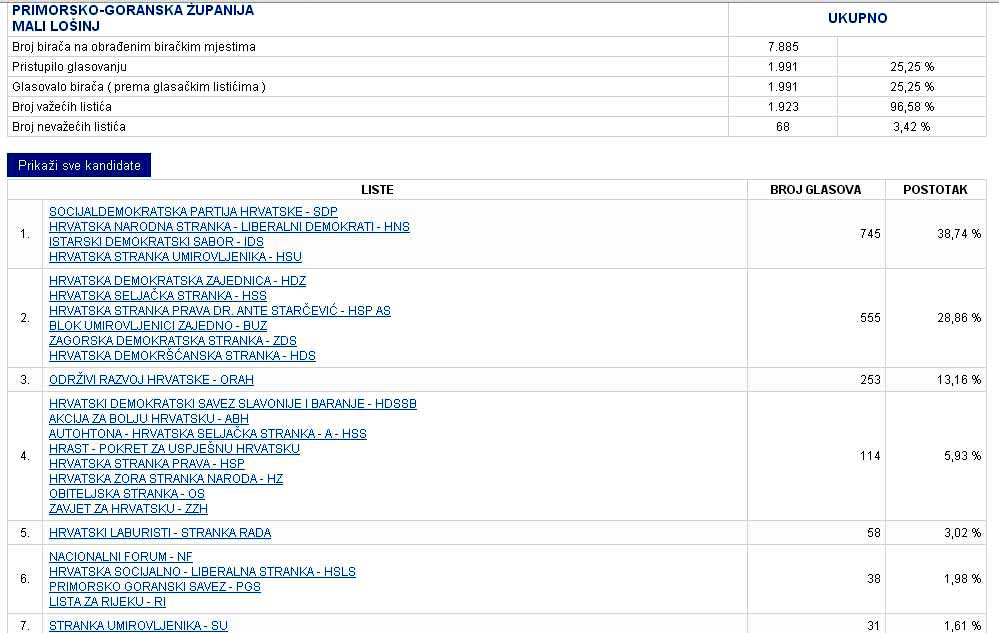
Task: Select the percentage 1,98 %
Action: (963, 579)
